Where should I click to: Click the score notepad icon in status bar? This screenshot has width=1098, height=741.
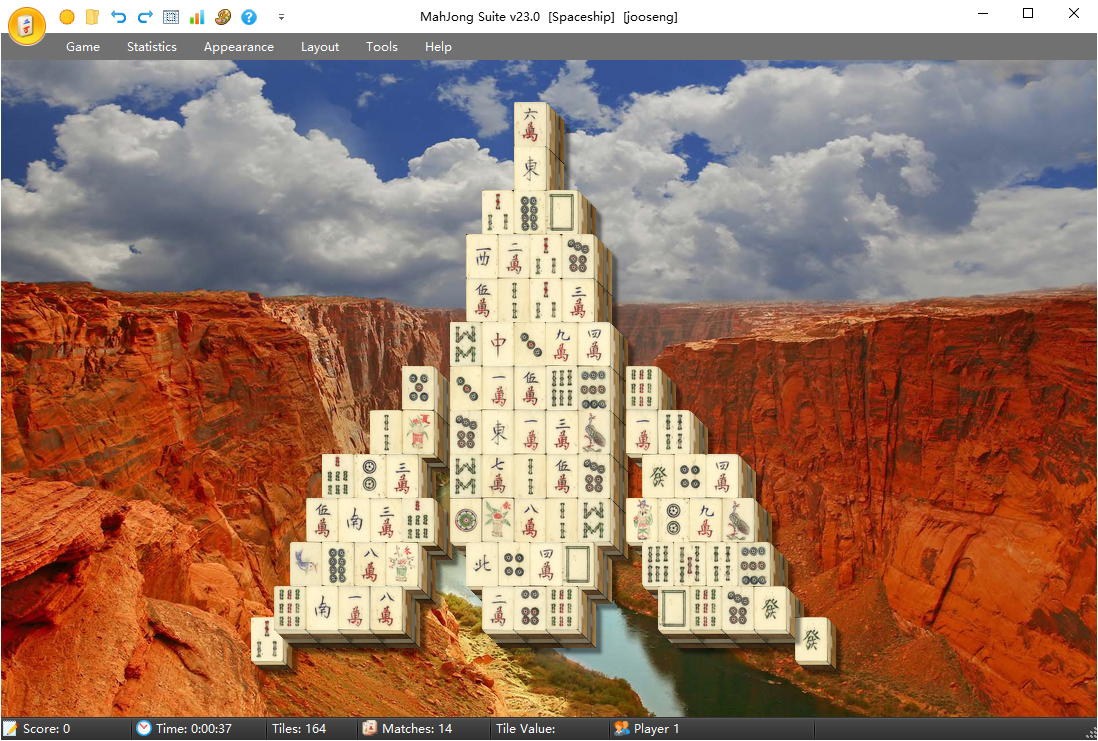[x=11, y=728]
